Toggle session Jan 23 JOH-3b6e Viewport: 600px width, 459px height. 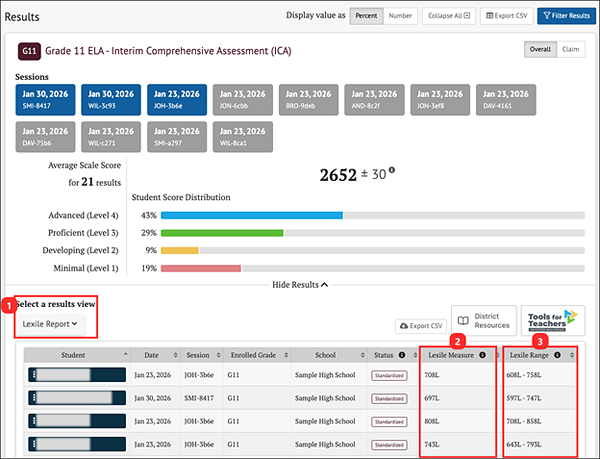177,99
